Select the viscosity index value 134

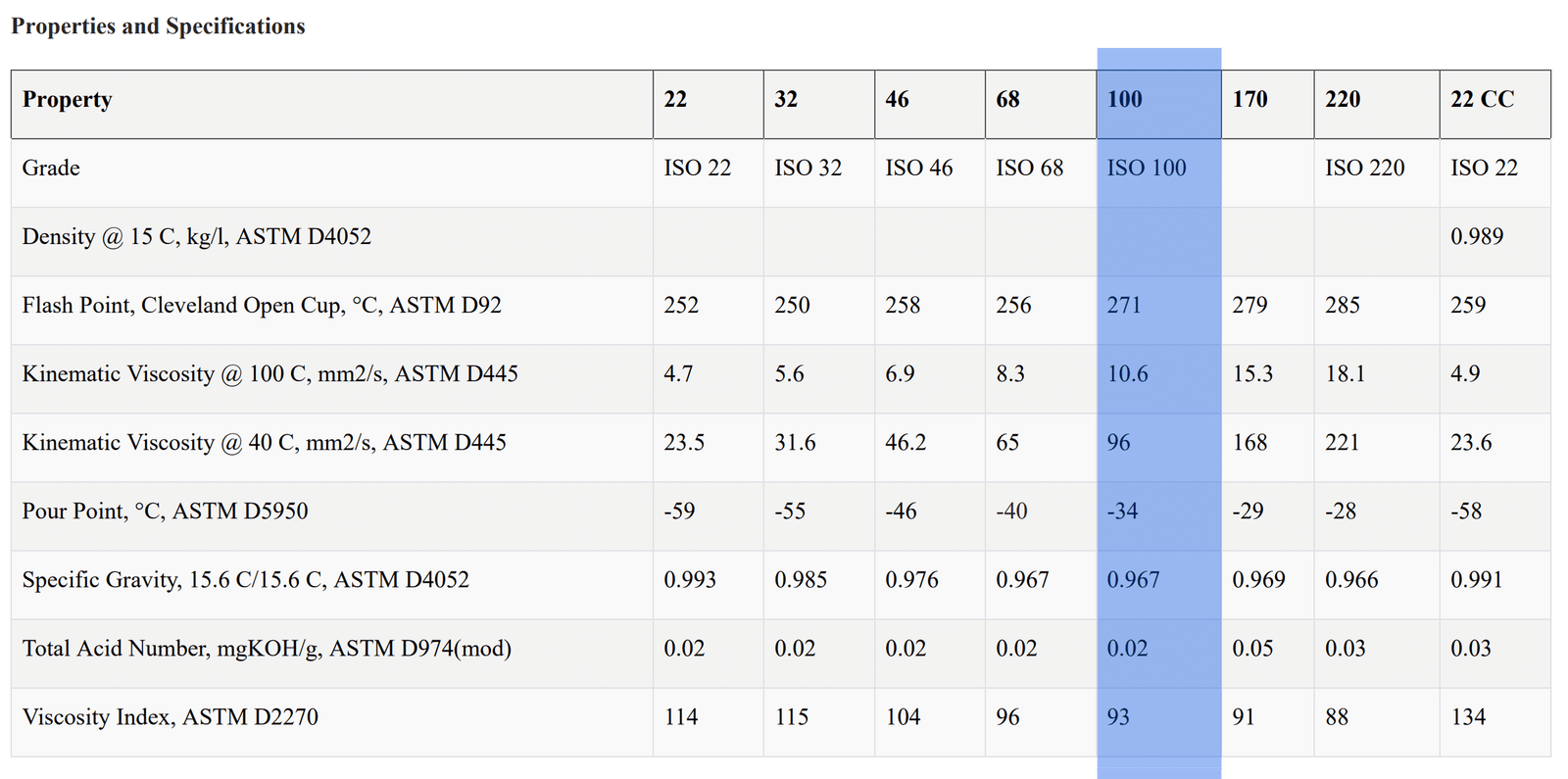tap(1468, 716)
